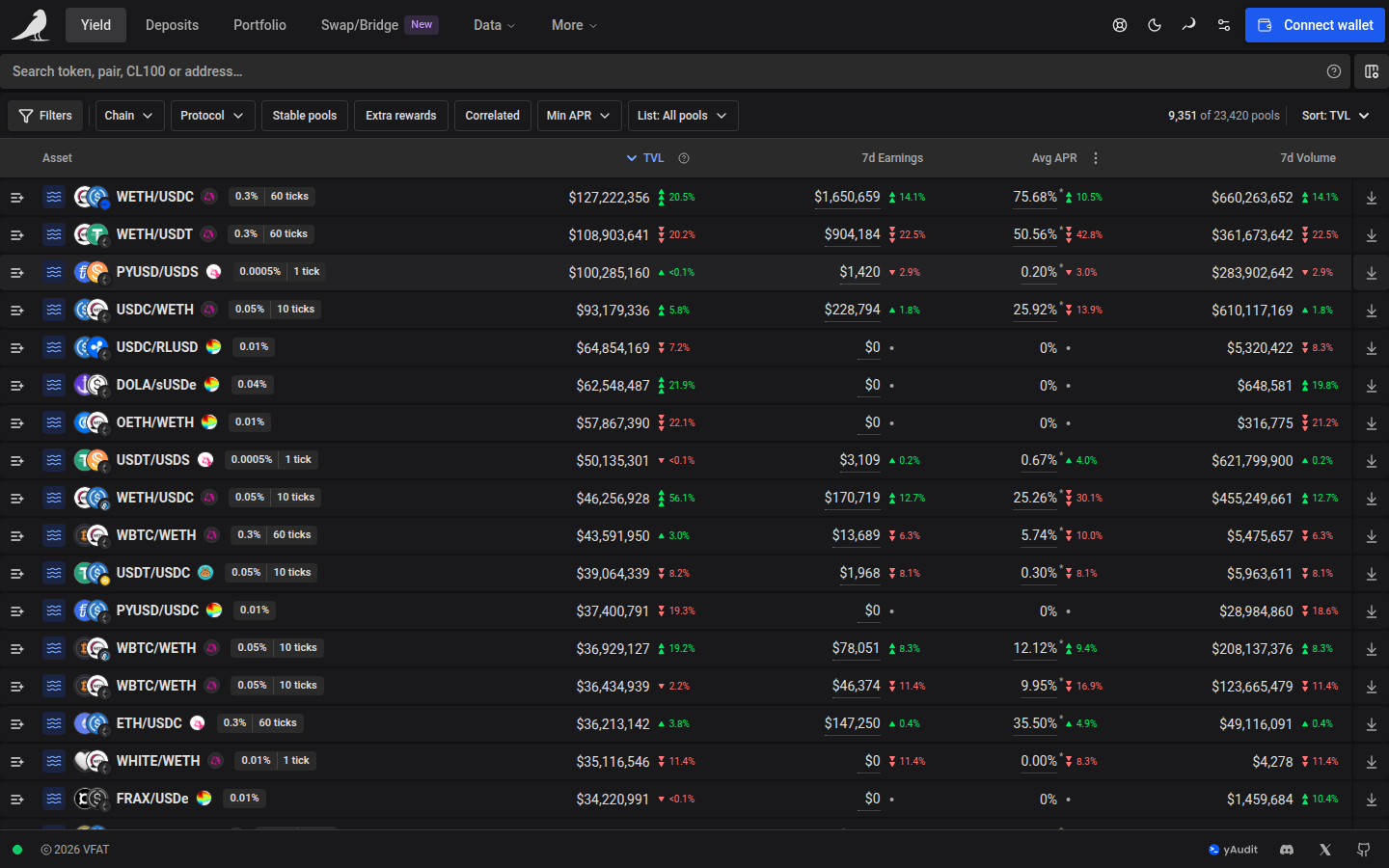The image size is (1389, 868).
Task: Toggle dark mode with the moon icon
Action: click(x=1155, y=25)
